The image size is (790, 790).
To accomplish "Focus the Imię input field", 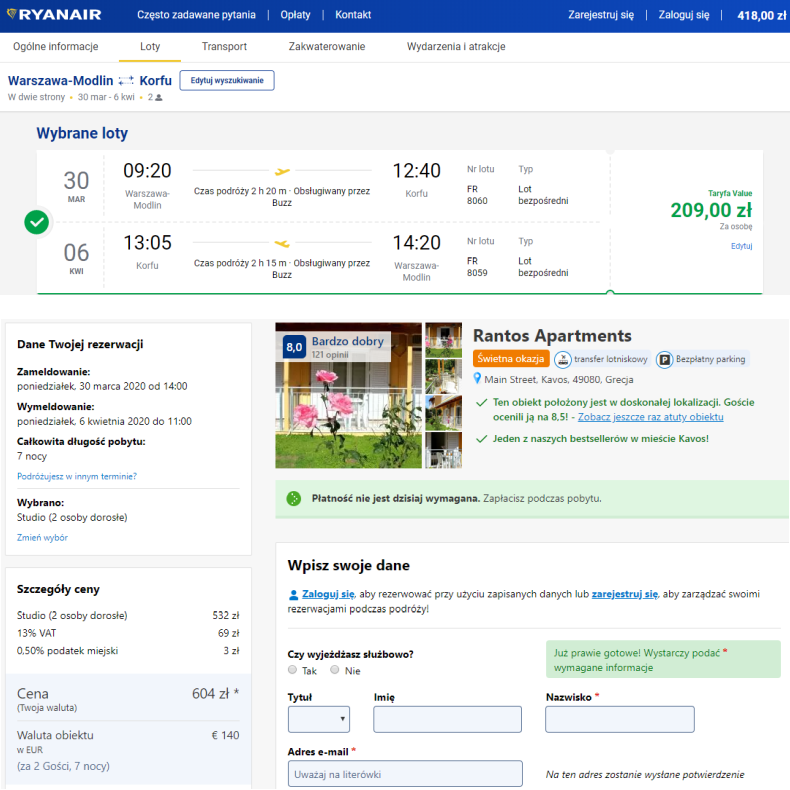I will coord(447,719).
